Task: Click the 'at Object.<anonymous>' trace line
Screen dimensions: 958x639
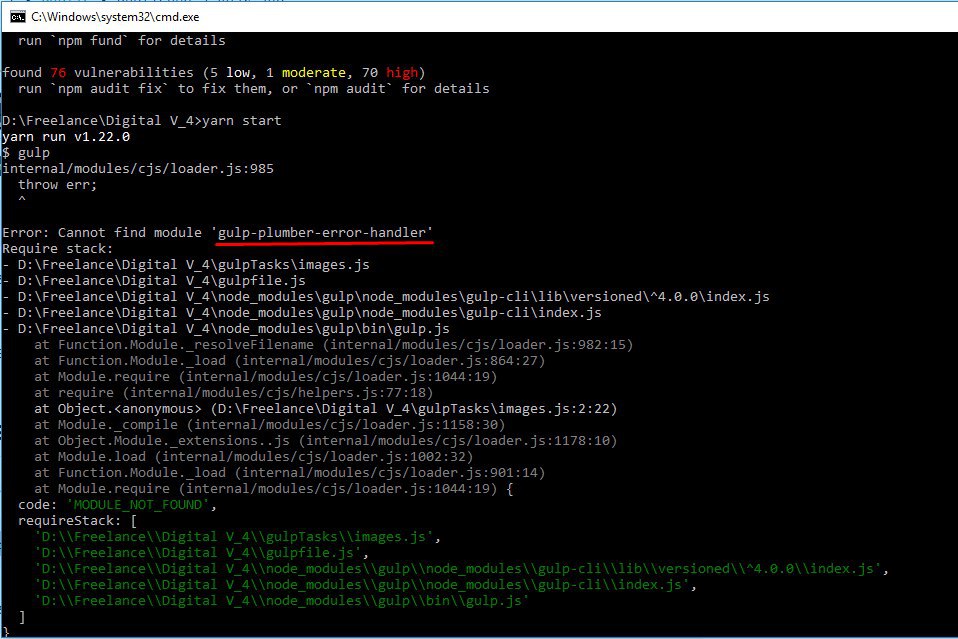Action: tap(326, 409)
